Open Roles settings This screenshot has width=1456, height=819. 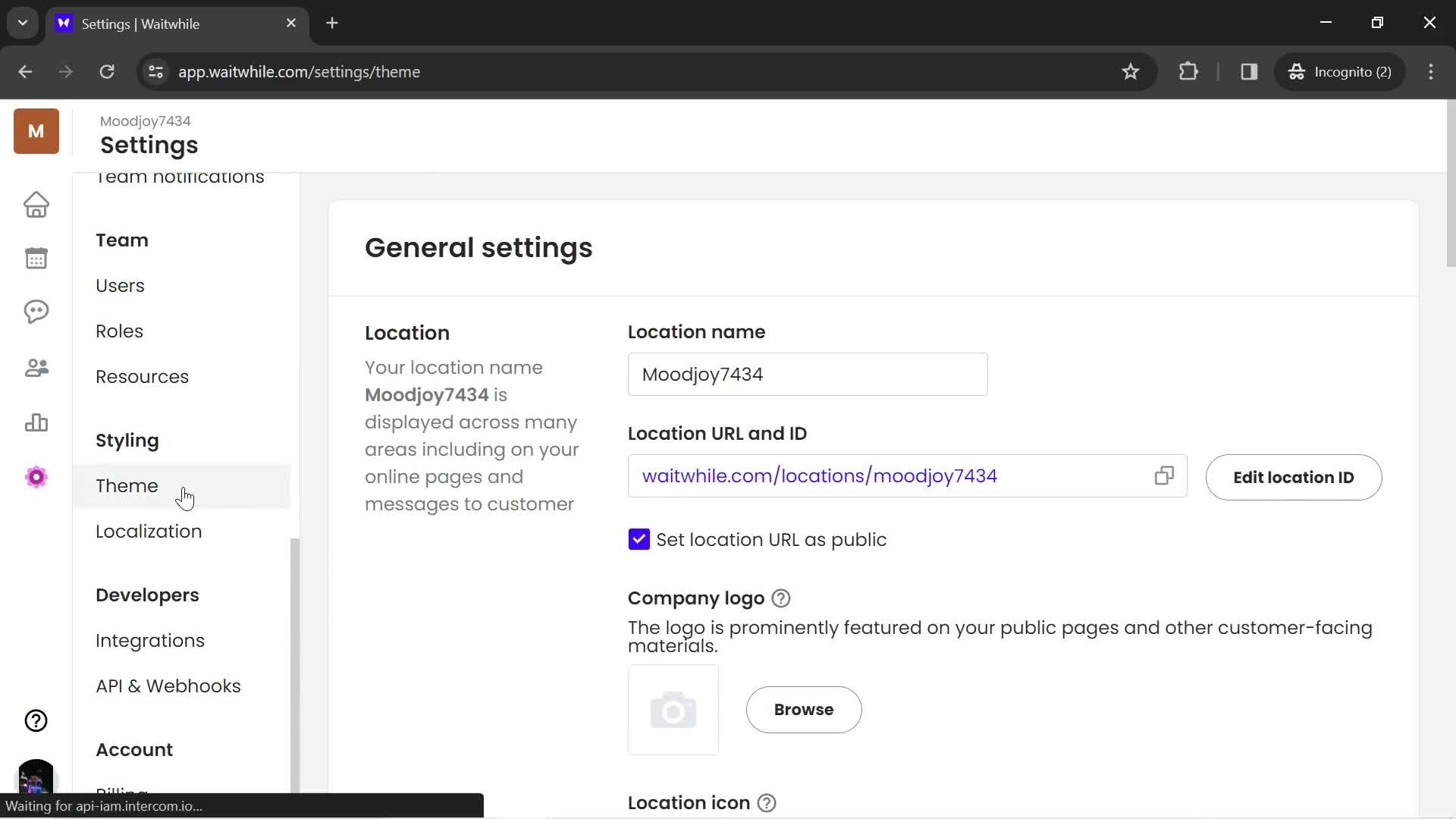click(119, 331)
